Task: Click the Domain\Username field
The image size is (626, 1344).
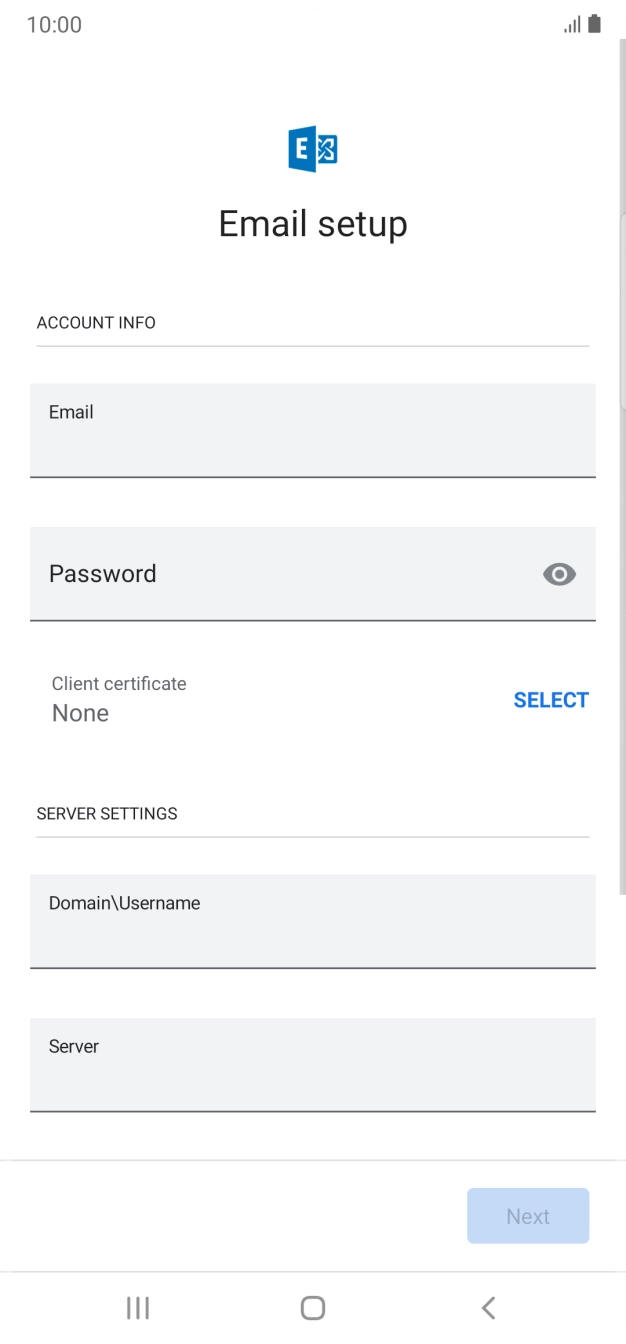Action: click(312, 922)
